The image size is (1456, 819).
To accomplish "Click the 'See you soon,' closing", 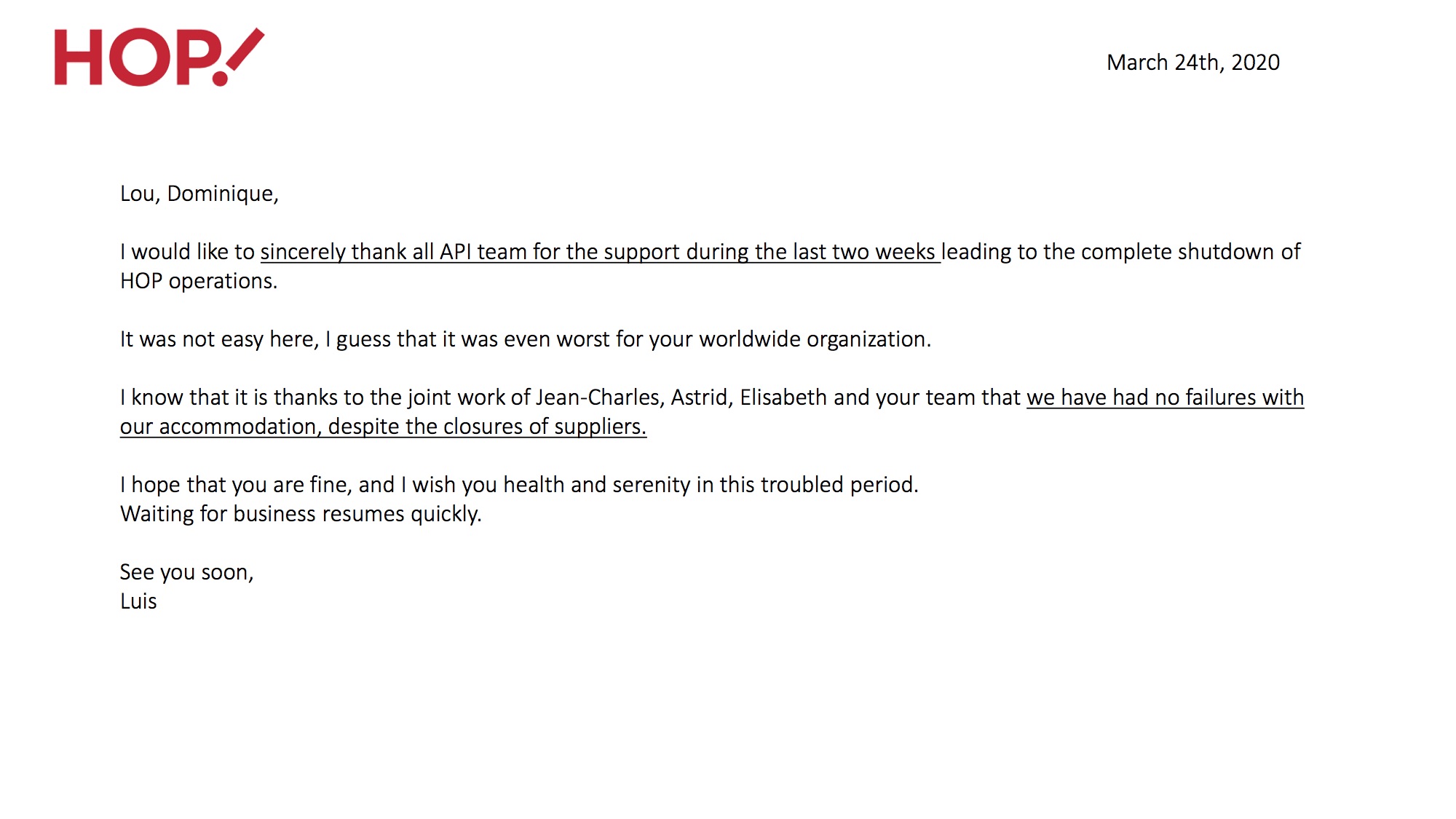I will [x=187, y=572].
